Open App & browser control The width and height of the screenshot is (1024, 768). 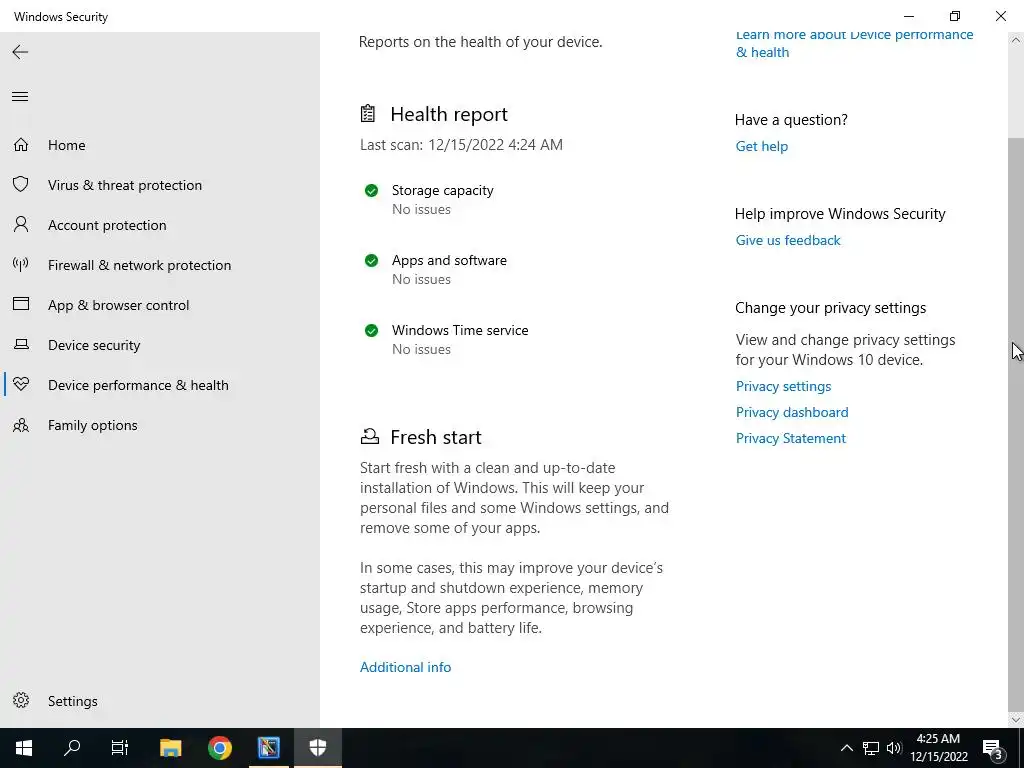[x=118, y=305]
